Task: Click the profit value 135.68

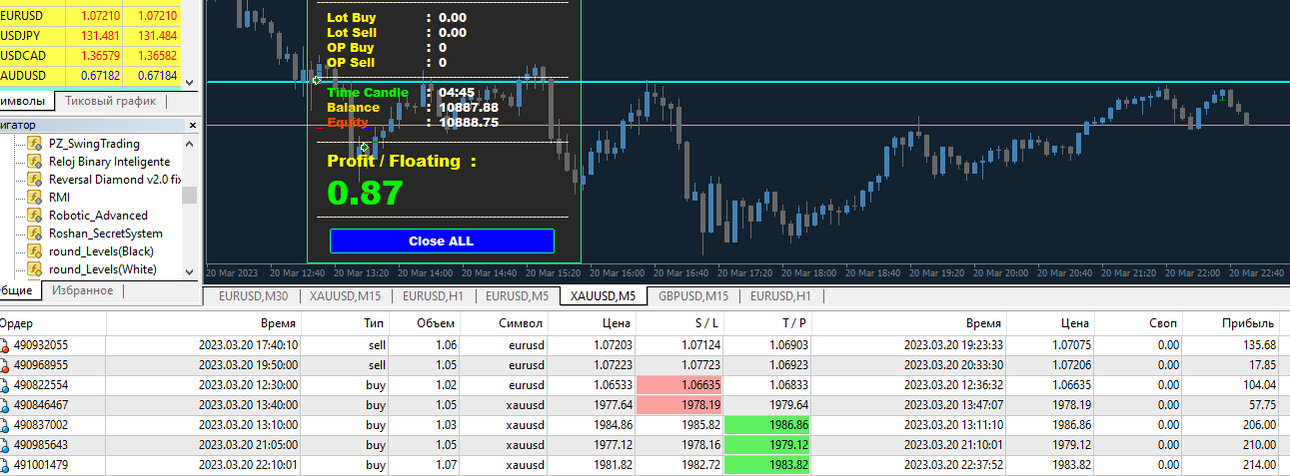Action: point(1257,345)
